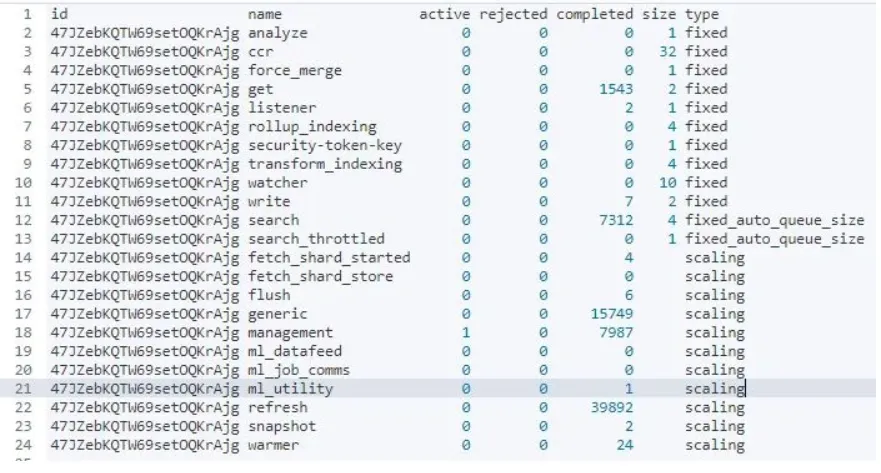The width and height of the screenshot is (881, 473).
Task: Click the "fetch_shard_started" name
Action: coord(329,257)
